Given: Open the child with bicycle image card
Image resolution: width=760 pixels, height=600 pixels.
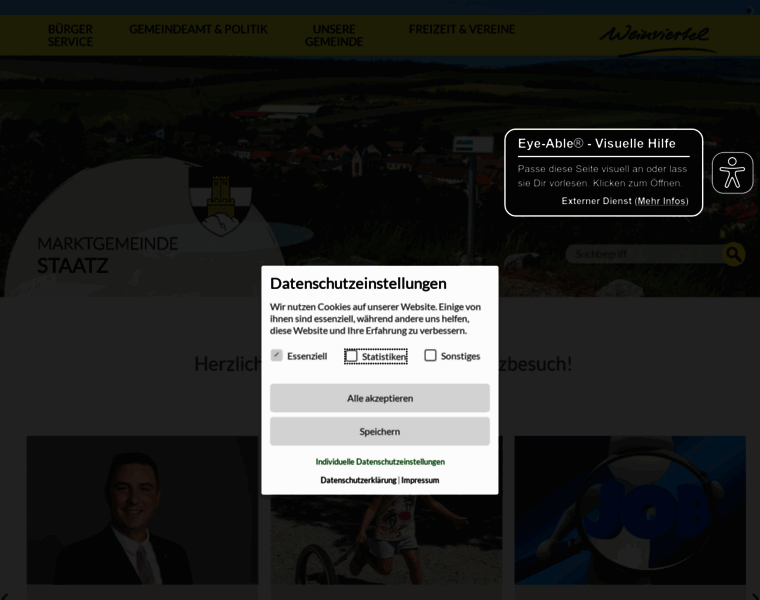Looking at the screenshot, I should pyautogui.click(x=386, y=539).
